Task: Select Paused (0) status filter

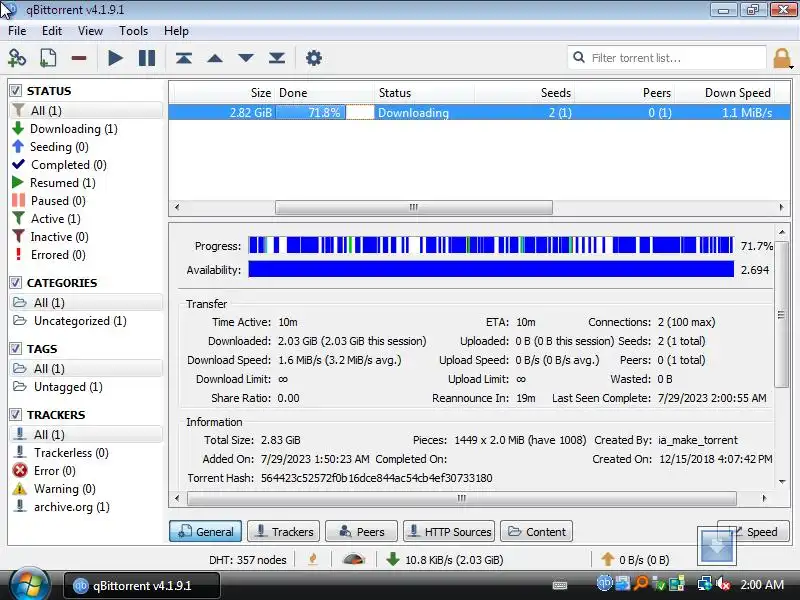Action: point(58,201)
